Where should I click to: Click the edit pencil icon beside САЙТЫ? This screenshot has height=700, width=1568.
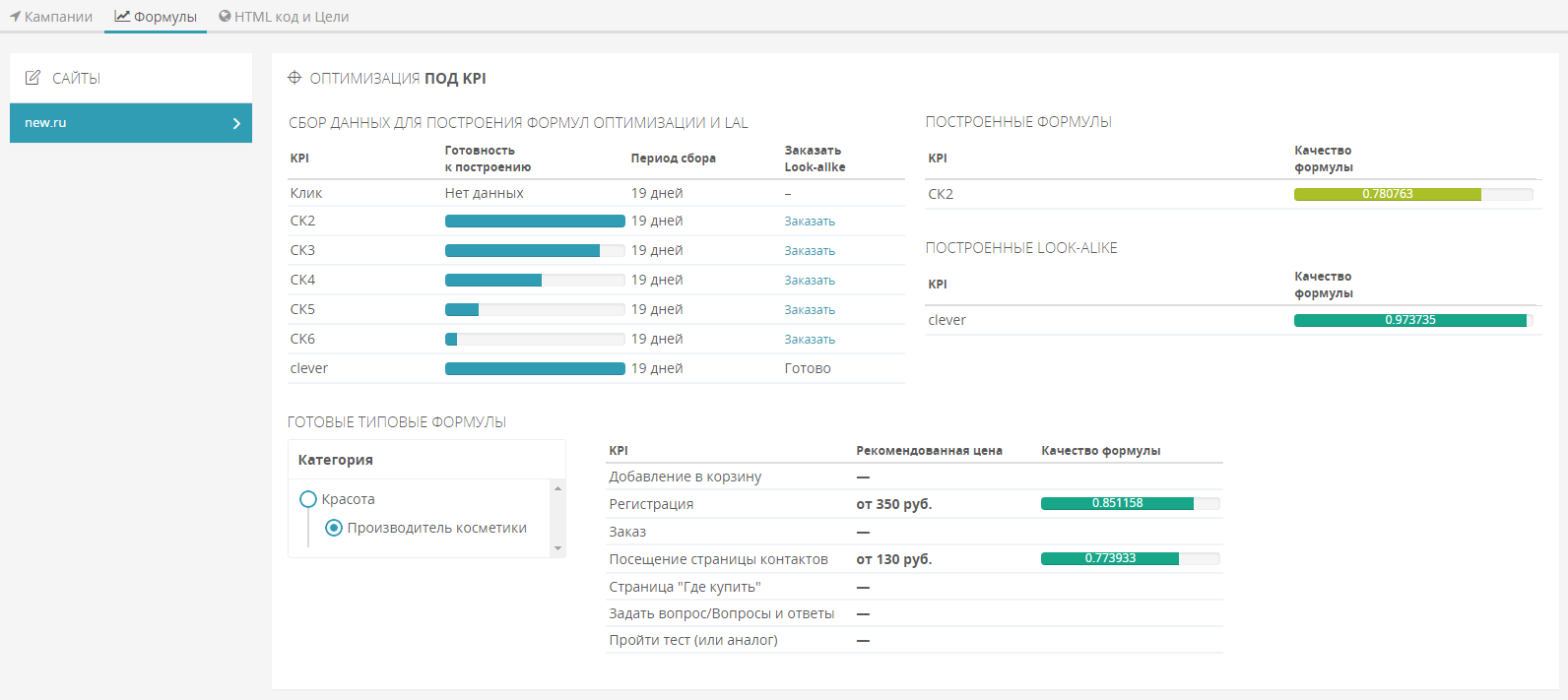click(x=33, y=78)
